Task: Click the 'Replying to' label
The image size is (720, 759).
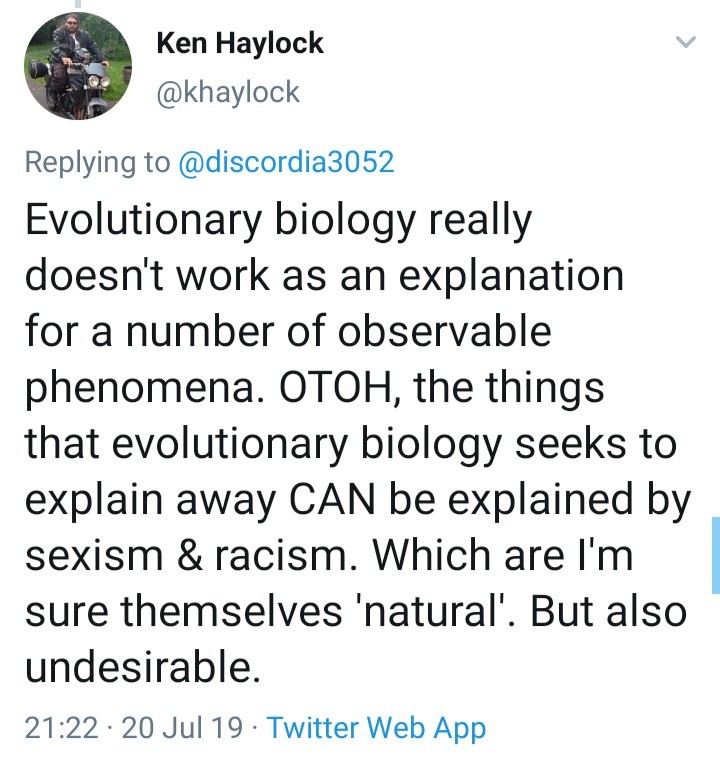Action: pyautogui.click(x=97, y=162)
